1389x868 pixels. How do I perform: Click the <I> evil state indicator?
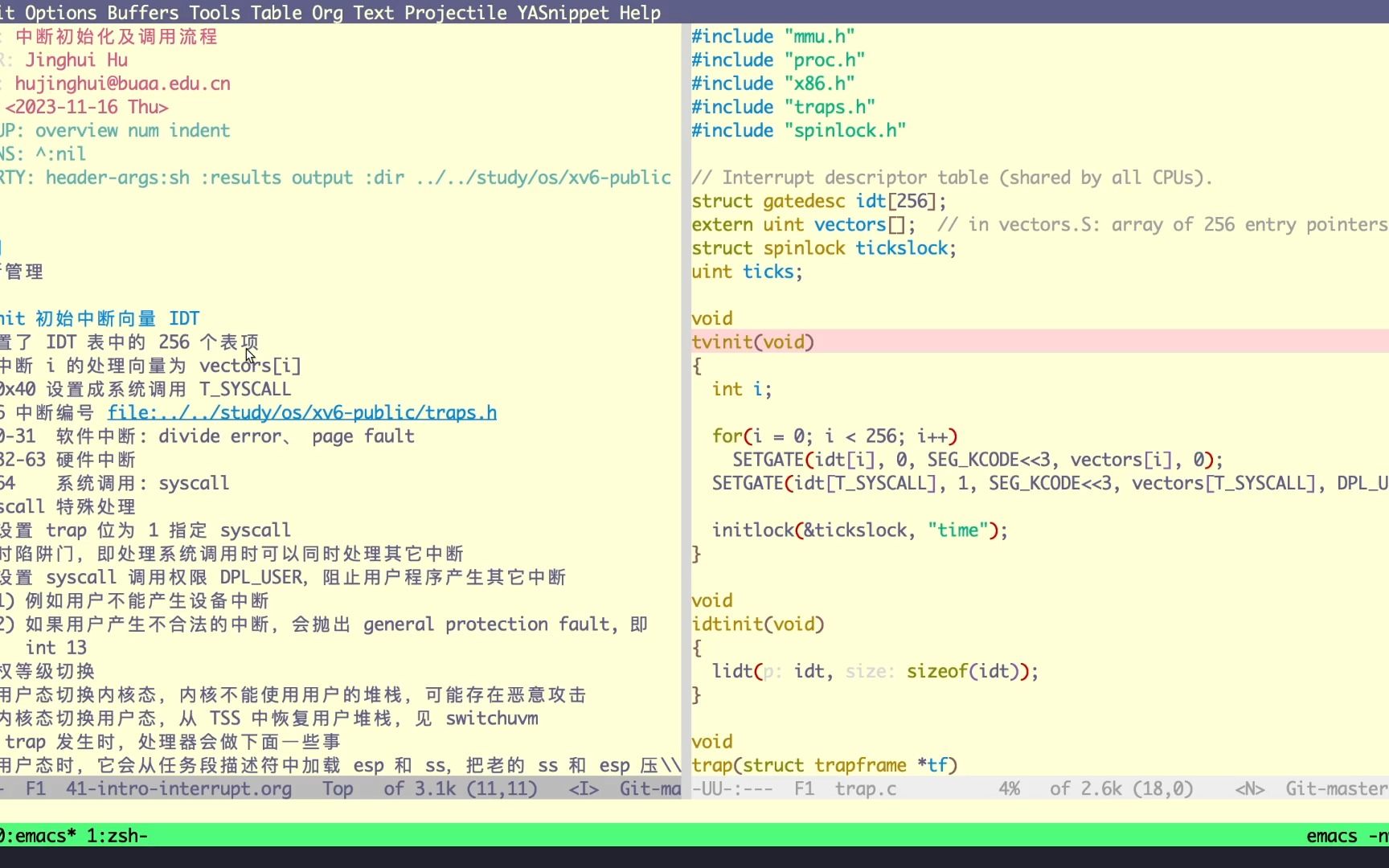coord(584,788)
